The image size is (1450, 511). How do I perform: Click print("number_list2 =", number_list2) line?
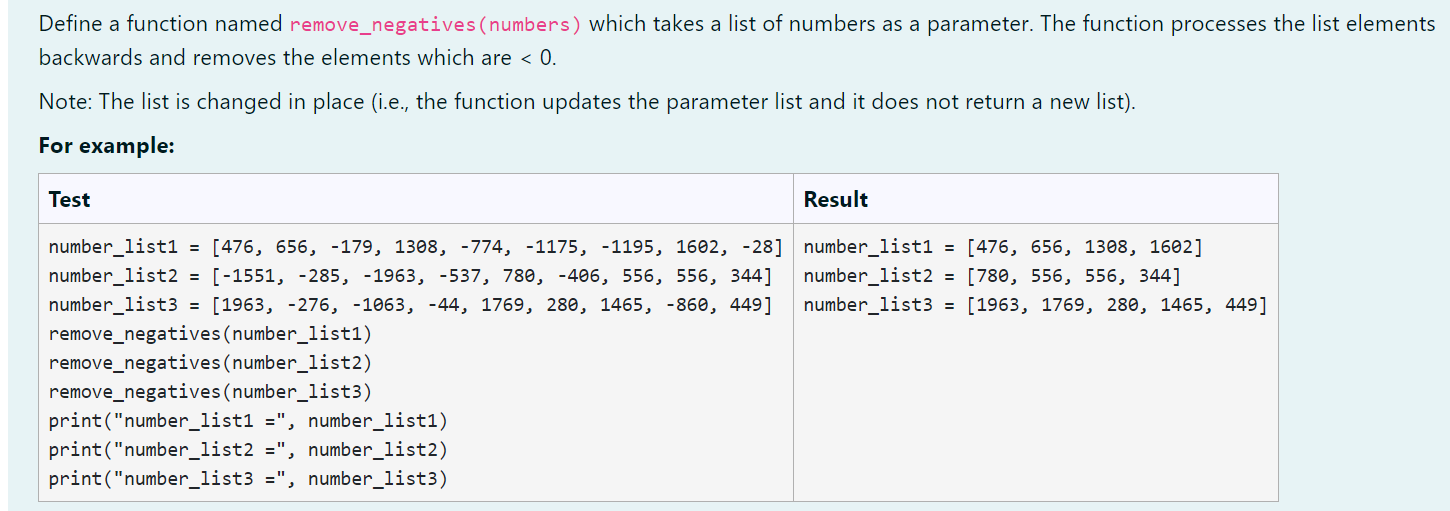(248, 450)
